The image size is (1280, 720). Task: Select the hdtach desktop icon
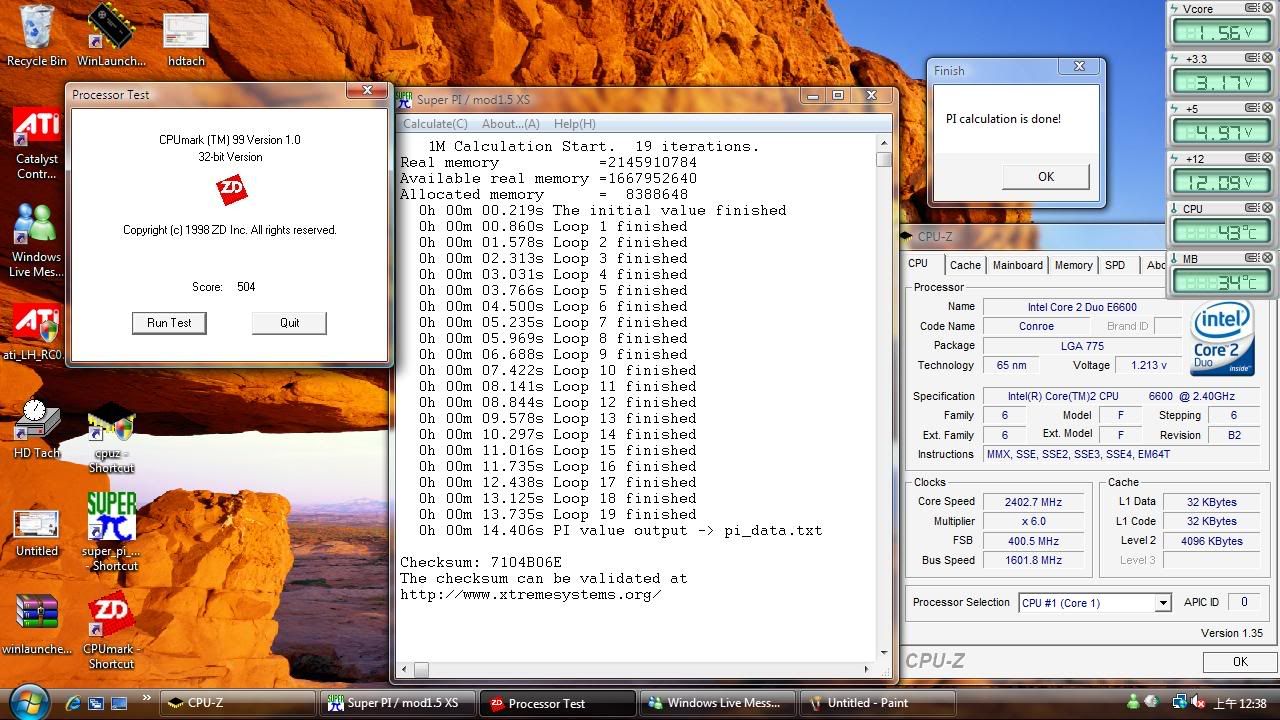click(x=186, y=40)
